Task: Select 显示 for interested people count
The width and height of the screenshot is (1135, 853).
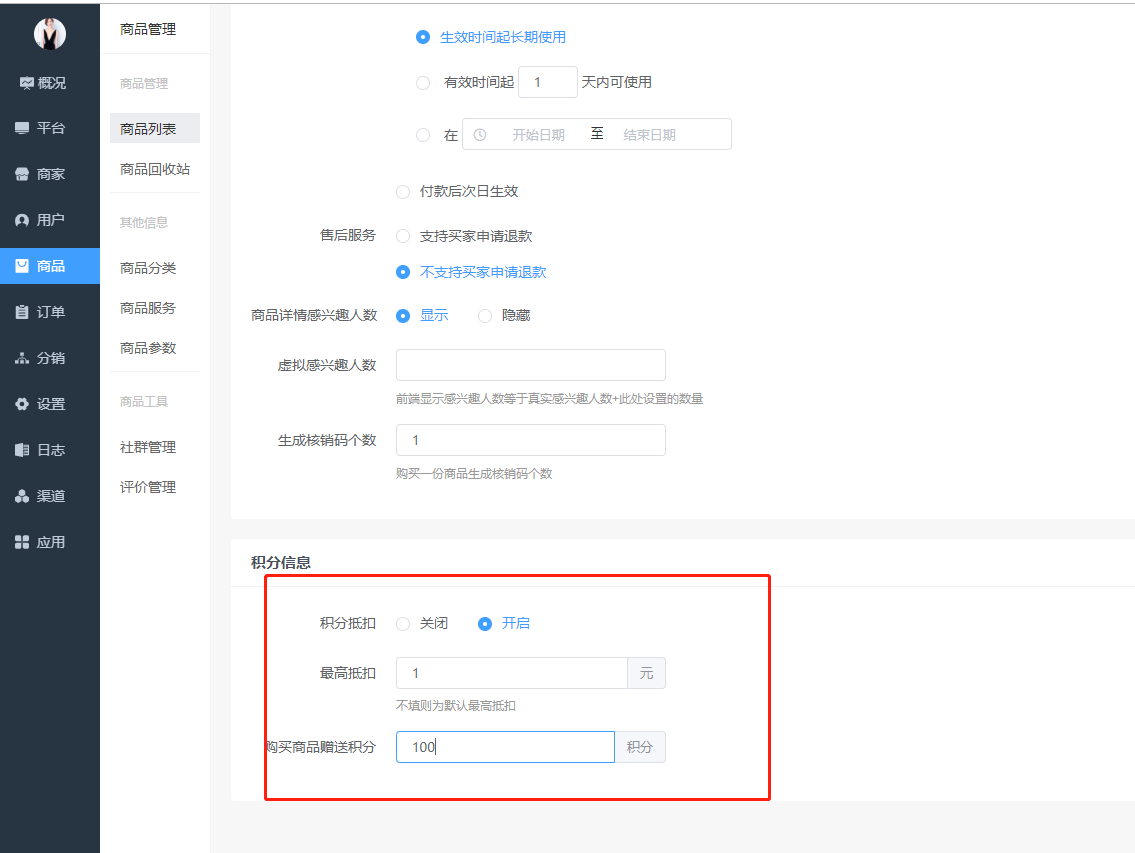Action: [403, 316]
